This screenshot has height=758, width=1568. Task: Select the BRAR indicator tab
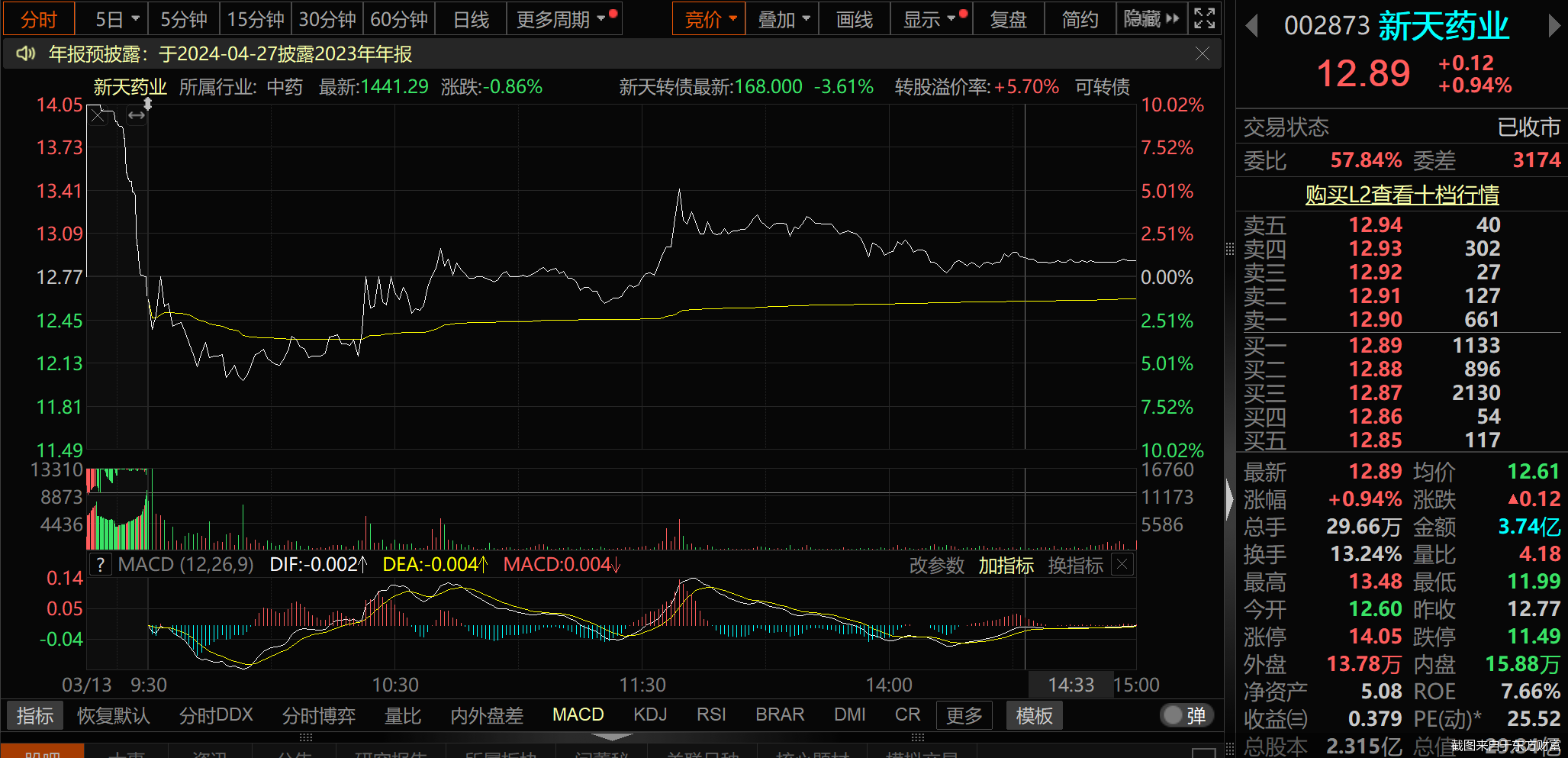coord(780,715)
